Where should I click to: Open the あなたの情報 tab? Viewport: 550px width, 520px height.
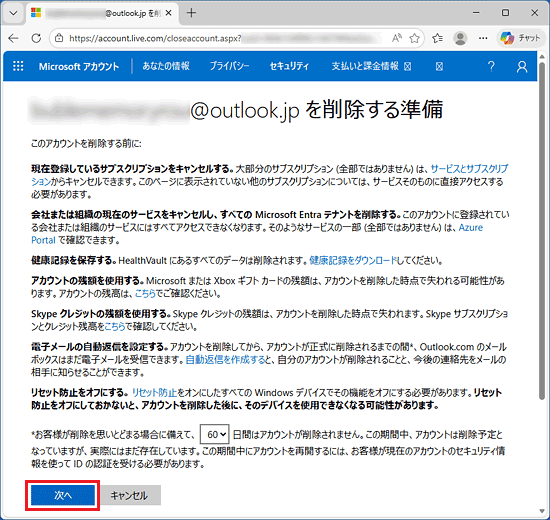pos(166,66)
